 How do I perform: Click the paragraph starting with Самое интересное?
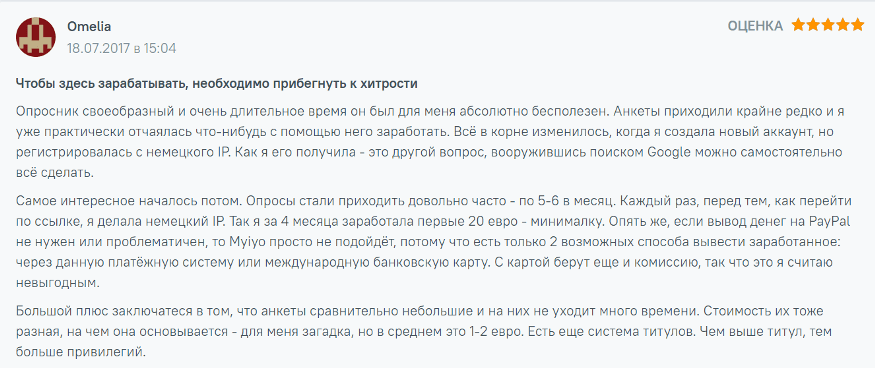pyautogui.click(x=433, y=242)
